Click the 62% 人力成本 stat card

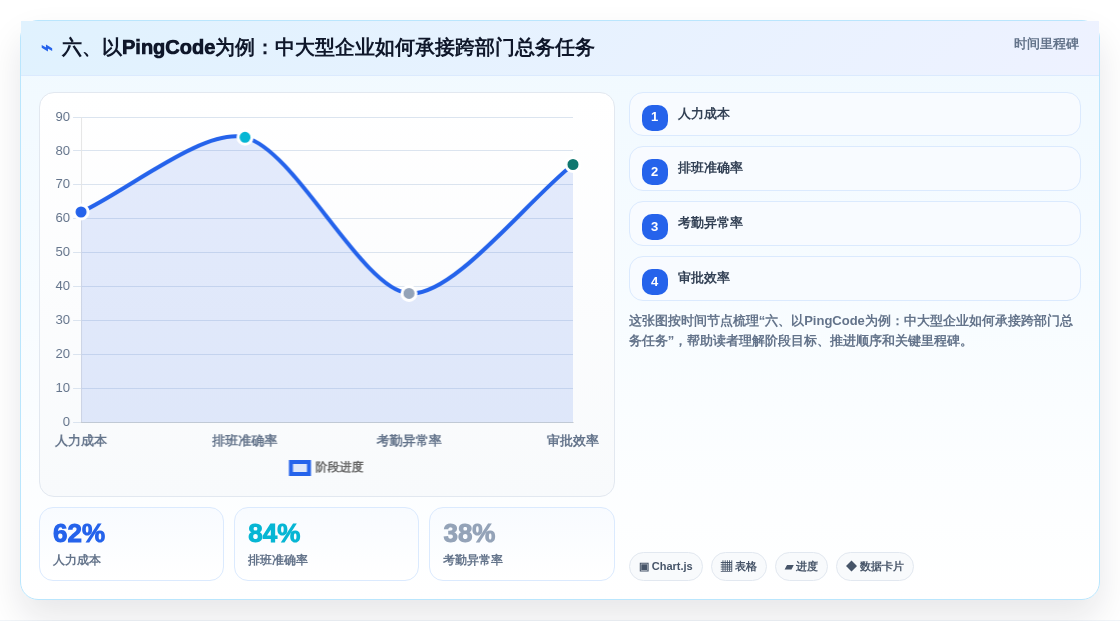[x=131, y=544]
